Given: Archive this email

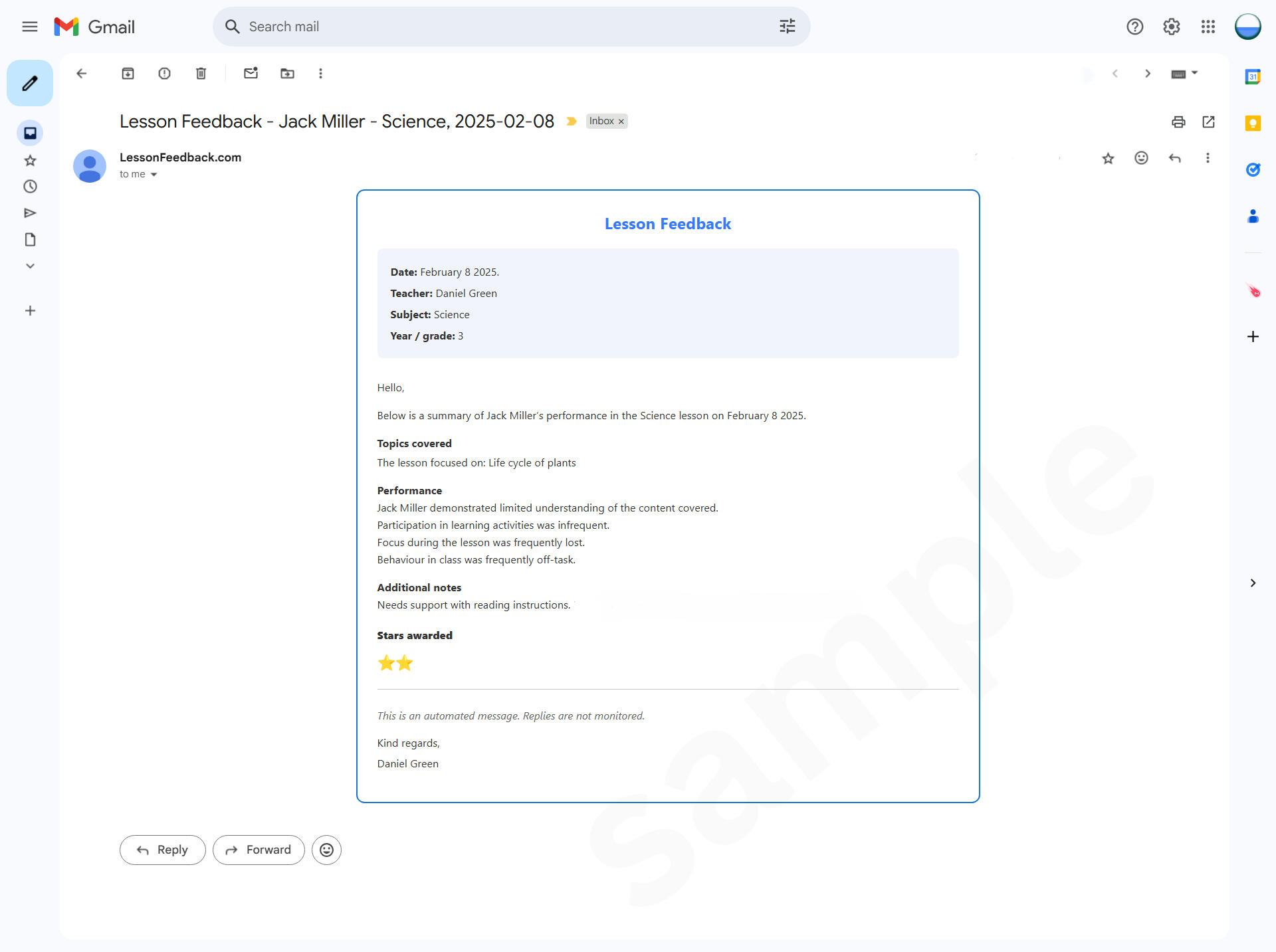Looking at the screenshot, I should point(128,74).
